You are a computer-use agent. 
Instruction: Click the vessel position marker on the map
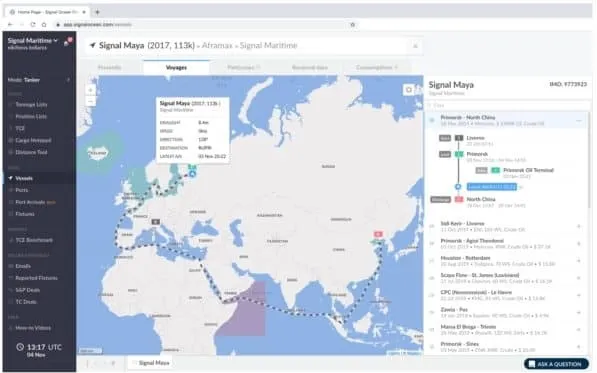coord(193,174)
